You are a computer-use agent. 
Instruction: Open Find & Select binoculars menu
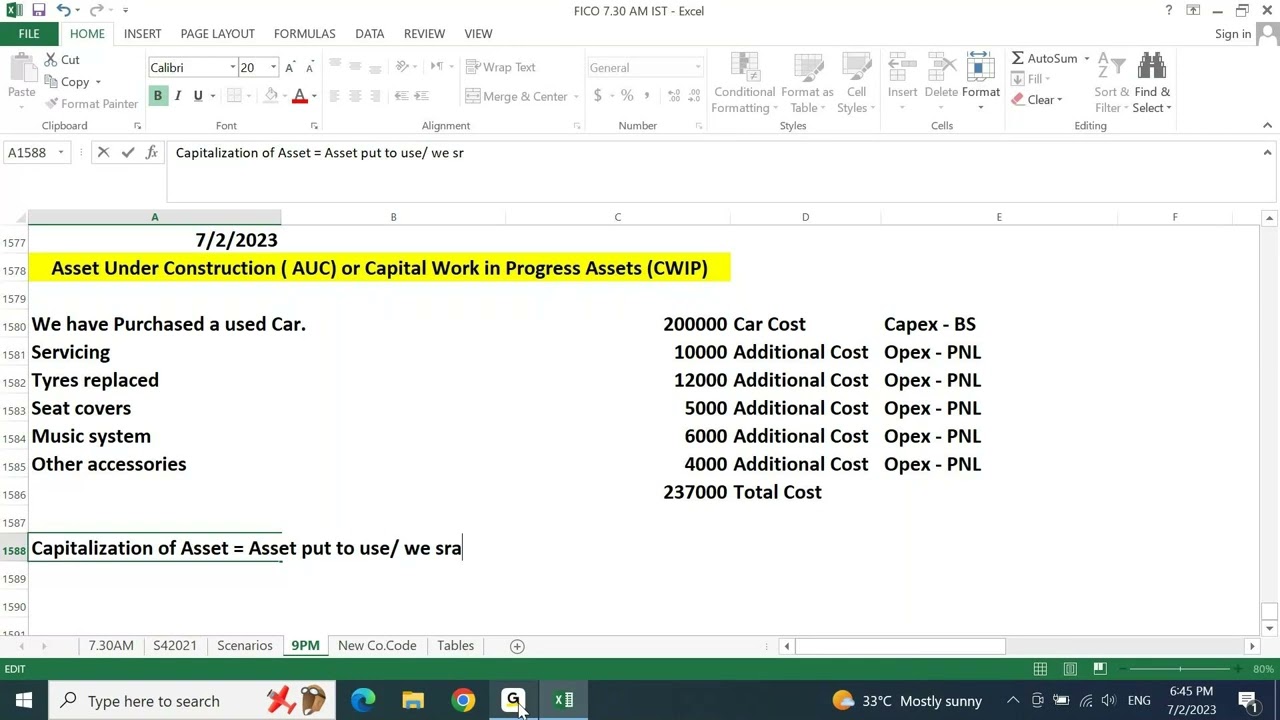[x=1152, y=83]
